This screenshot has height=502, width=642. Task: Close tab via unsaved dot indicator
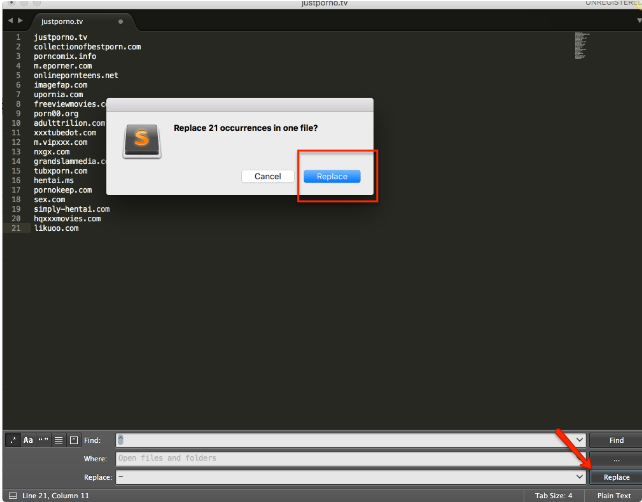click(120, 22)
